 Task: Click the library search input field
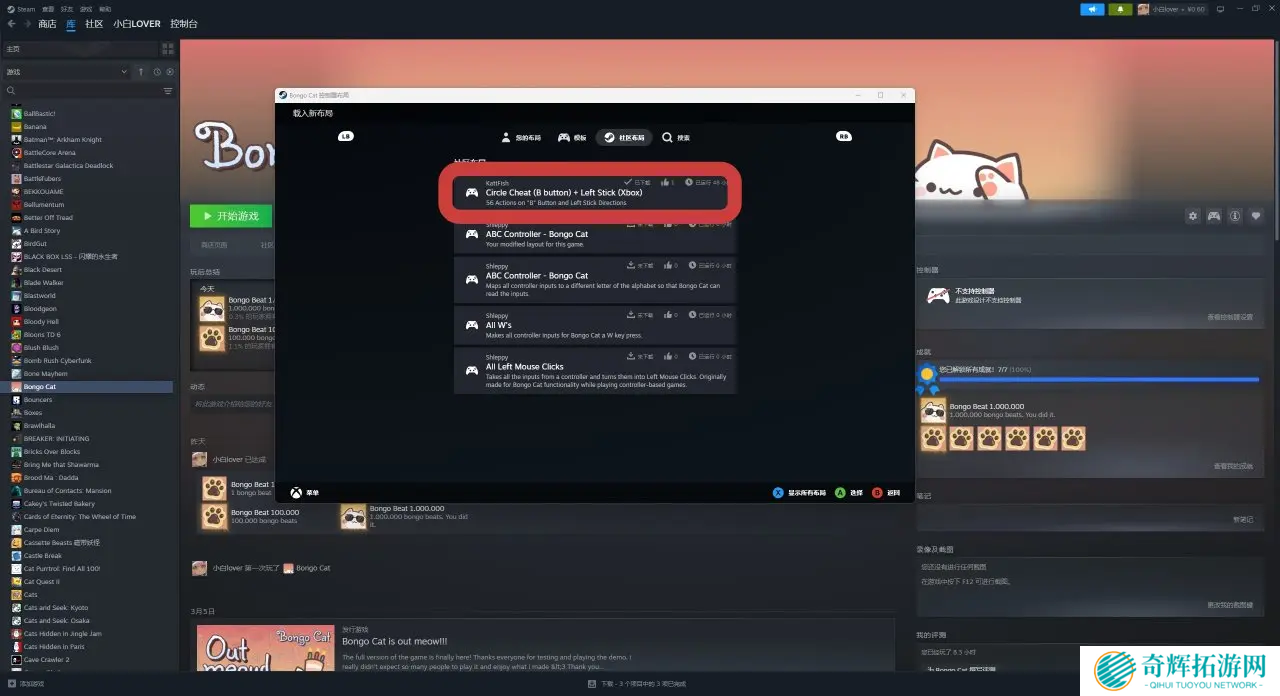[85, 91]
